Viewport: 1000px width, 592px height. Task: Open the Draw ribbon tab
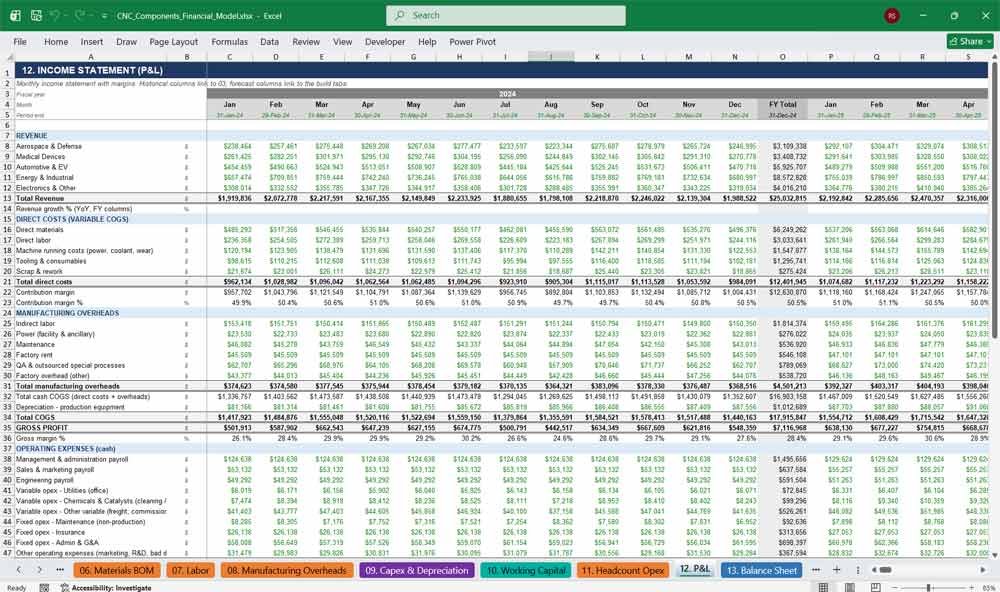click(x=126, y=41)
